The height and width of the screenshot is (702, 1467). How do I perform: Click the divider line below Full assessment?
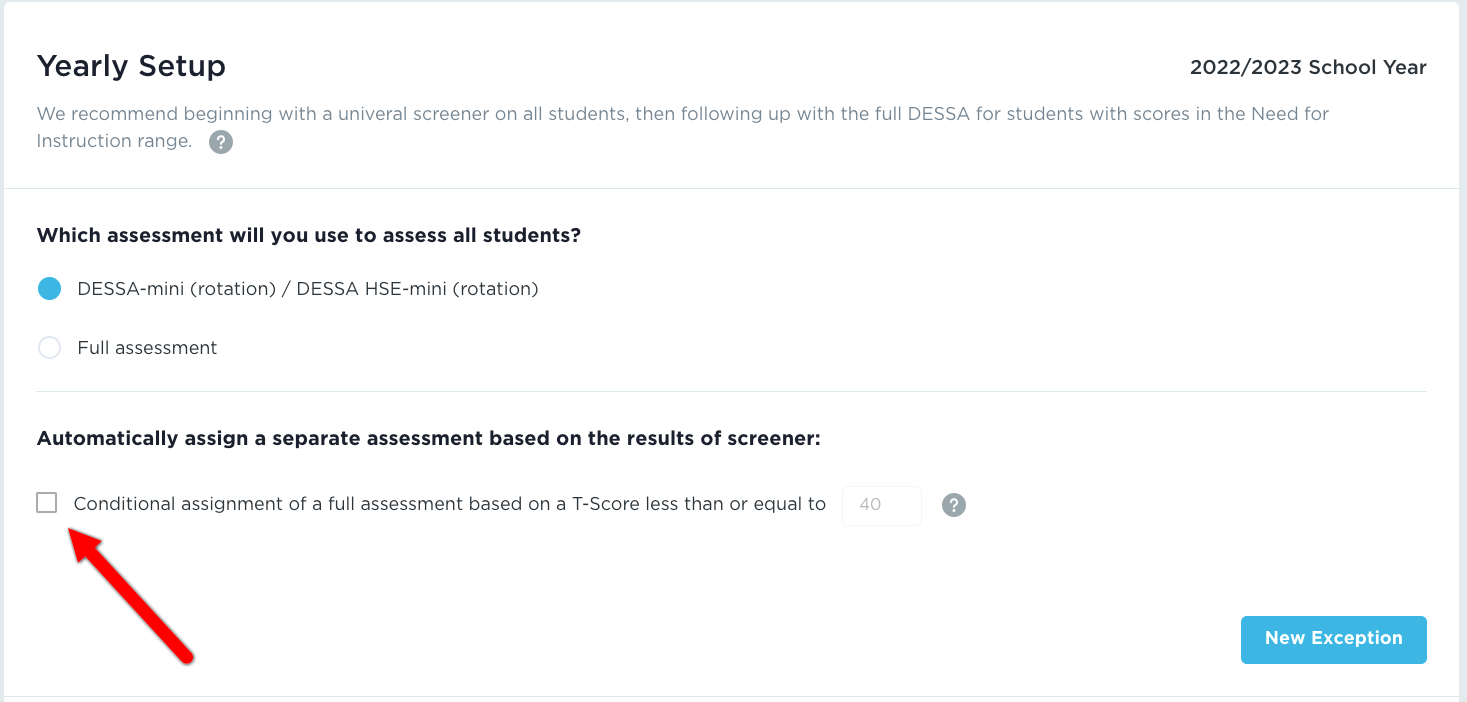click(731, 391)
